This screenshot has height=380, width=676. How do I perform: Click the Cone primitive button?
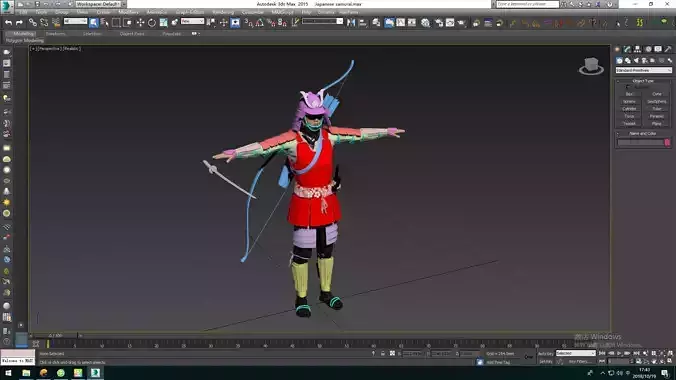[x=657, y=94]
